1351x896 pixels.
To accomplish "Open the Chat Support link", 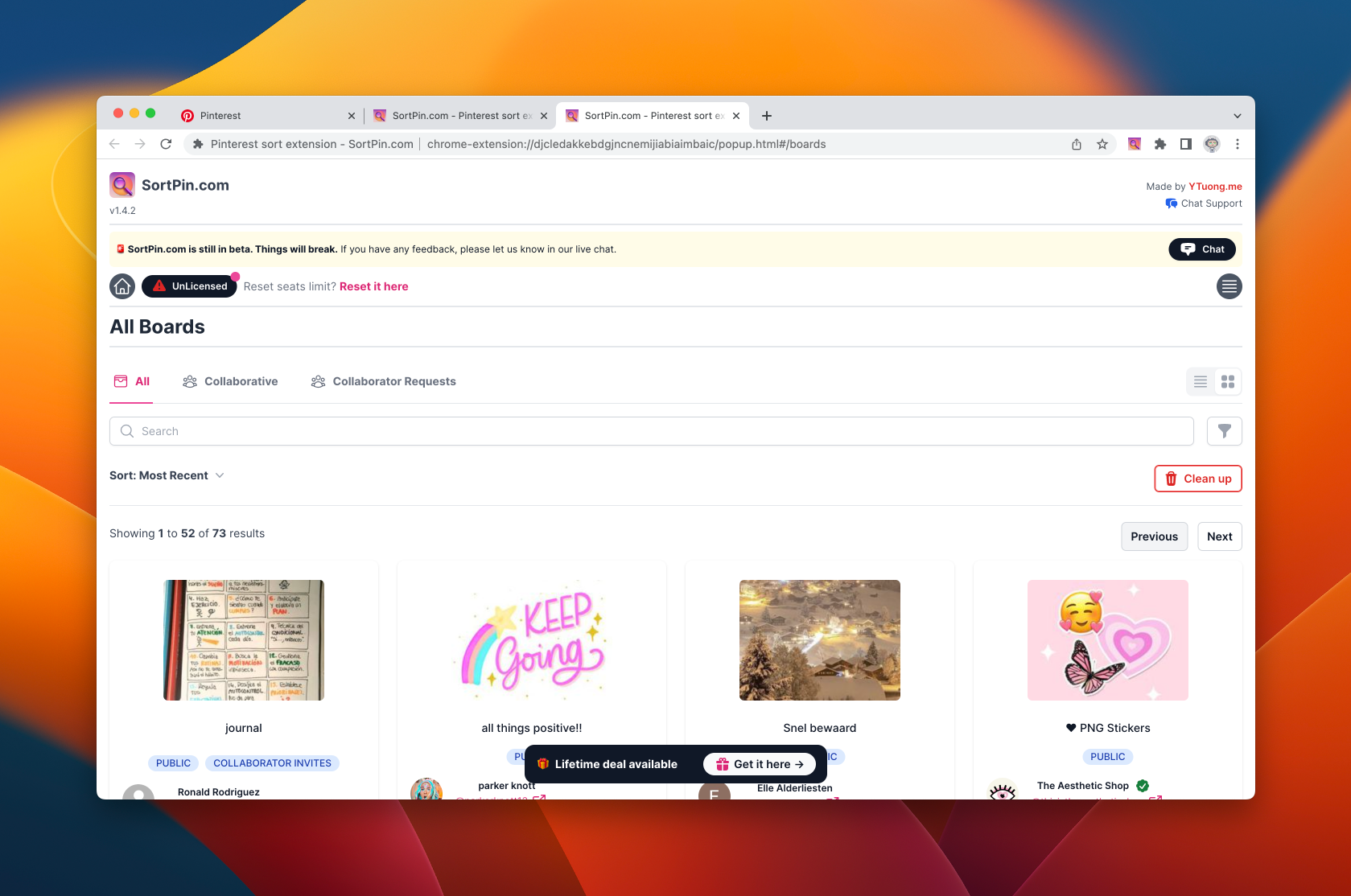I will click(x=1204, y=203).
